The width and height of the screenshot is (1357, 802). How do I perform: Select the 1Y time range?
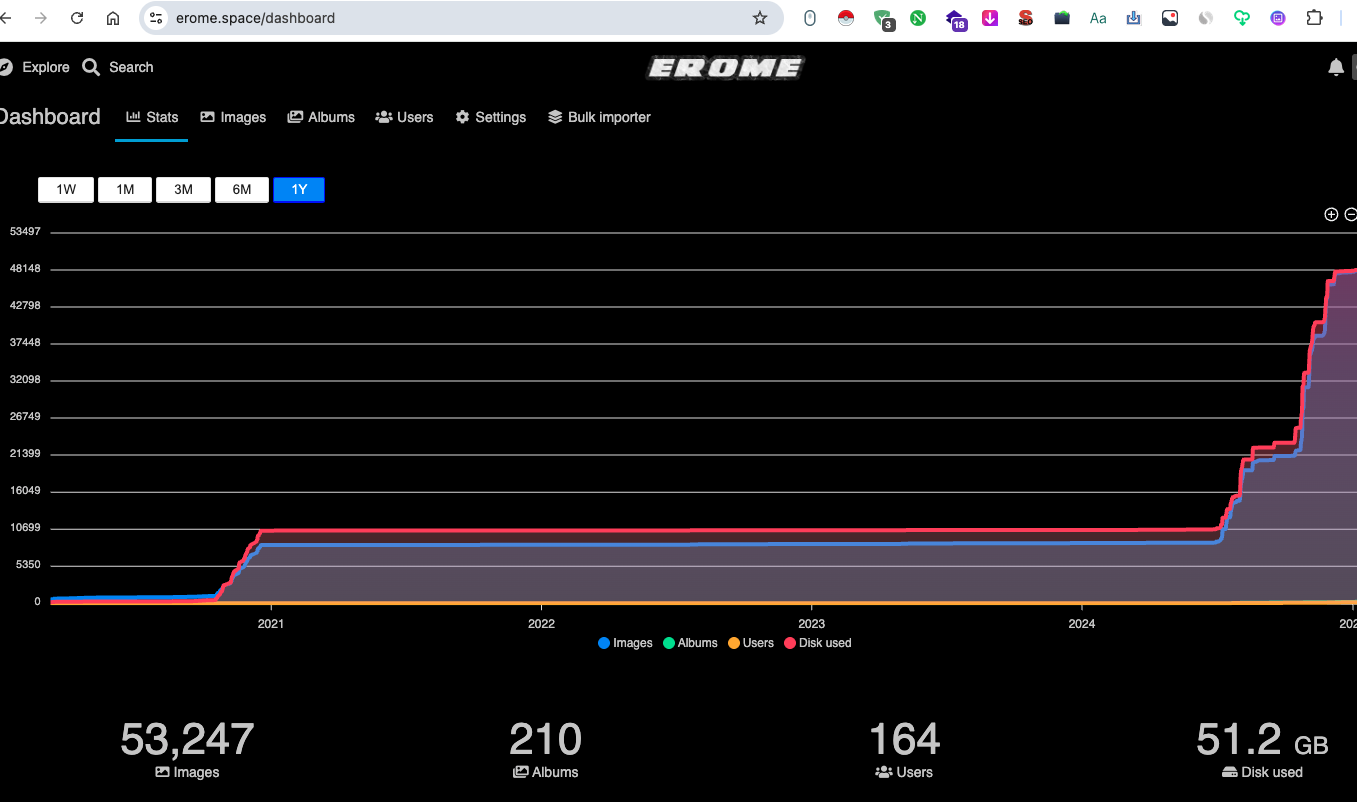299,190
